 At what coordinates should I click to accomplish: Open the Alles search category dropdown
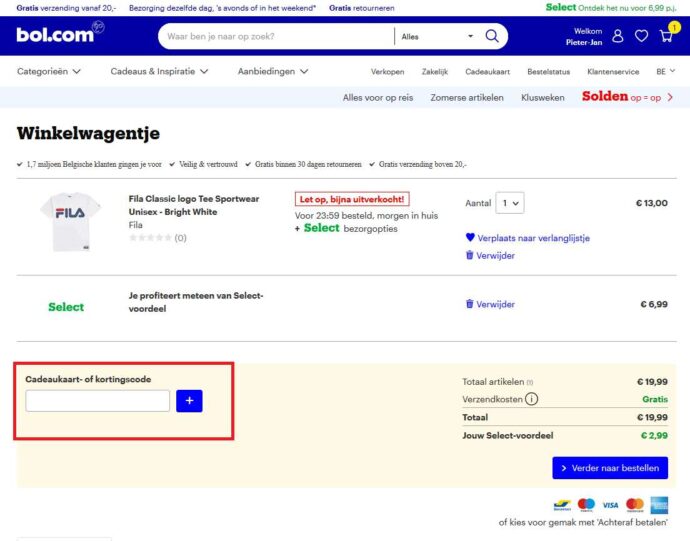[x=437, y=37]
